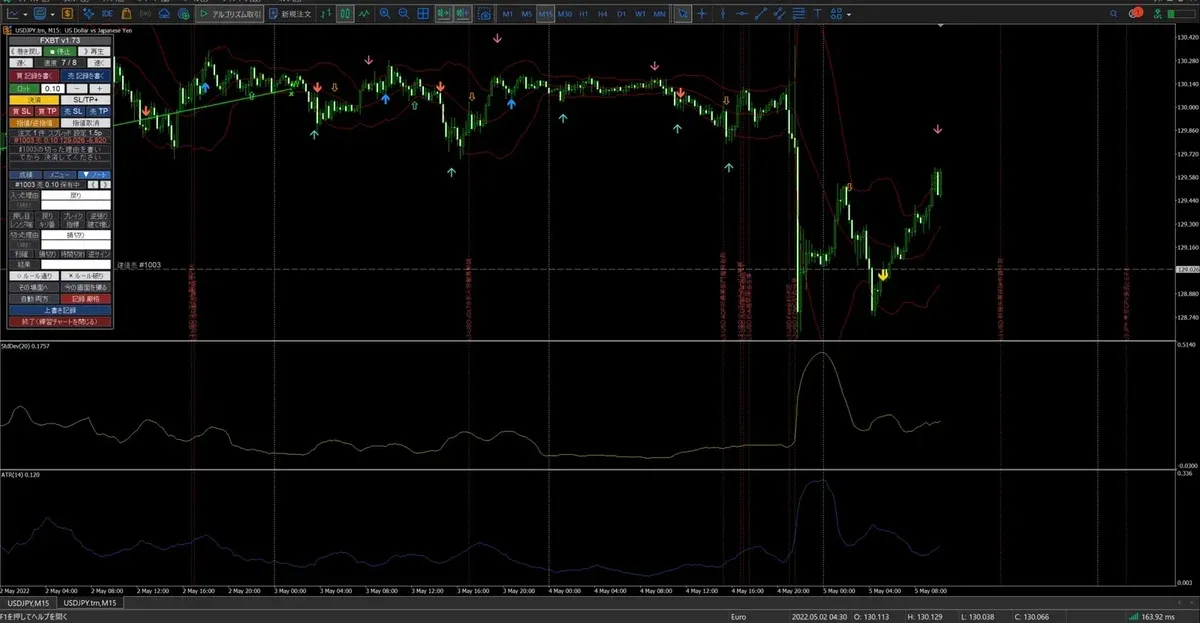Select the vertical line drawing tool
1200x623 pixels.
coord(723,14)
